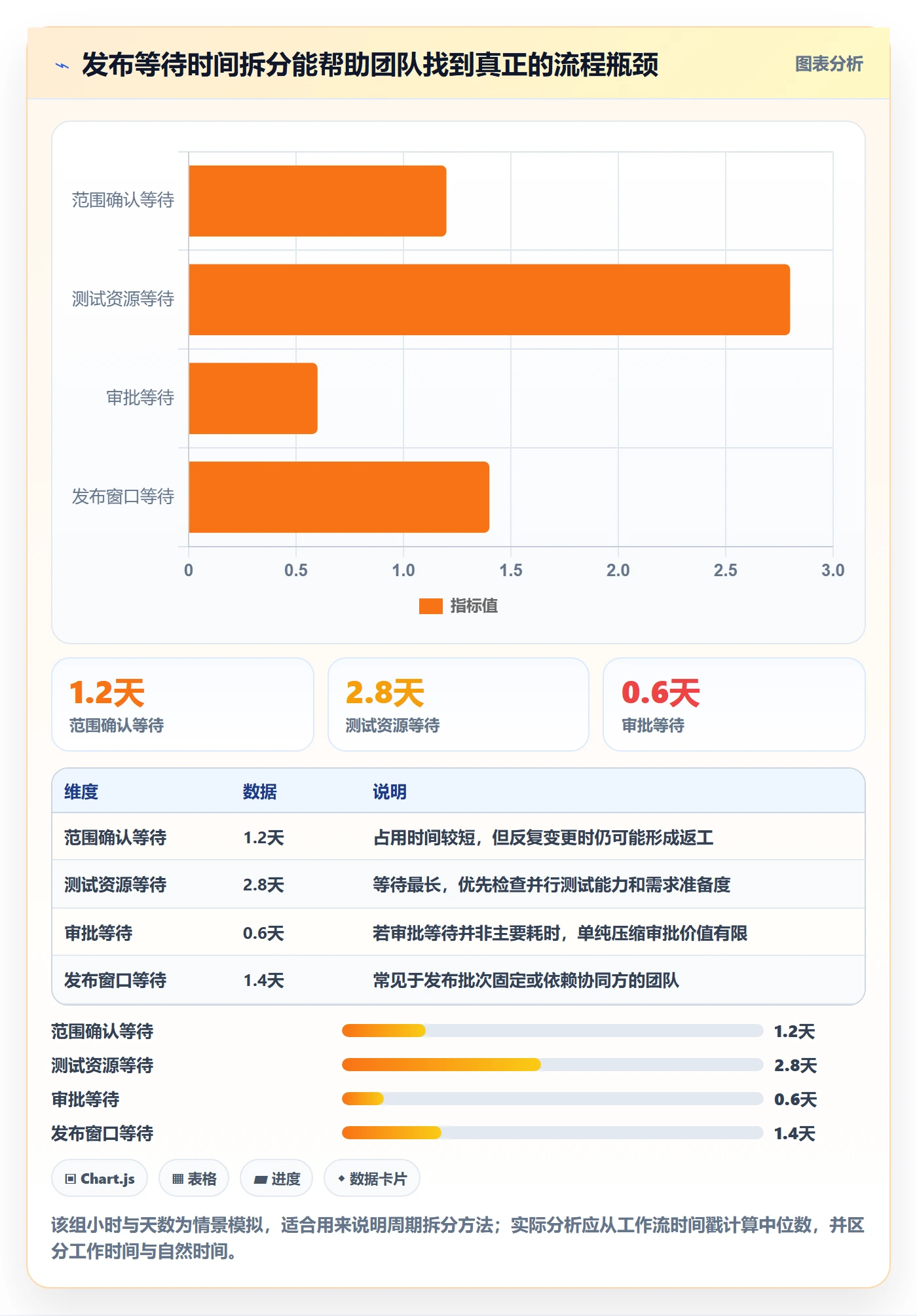The image size is (917, 1316).
Task: Toggle the 指标值 legend label
Action: pyautogui.click(x=474, y=606)
